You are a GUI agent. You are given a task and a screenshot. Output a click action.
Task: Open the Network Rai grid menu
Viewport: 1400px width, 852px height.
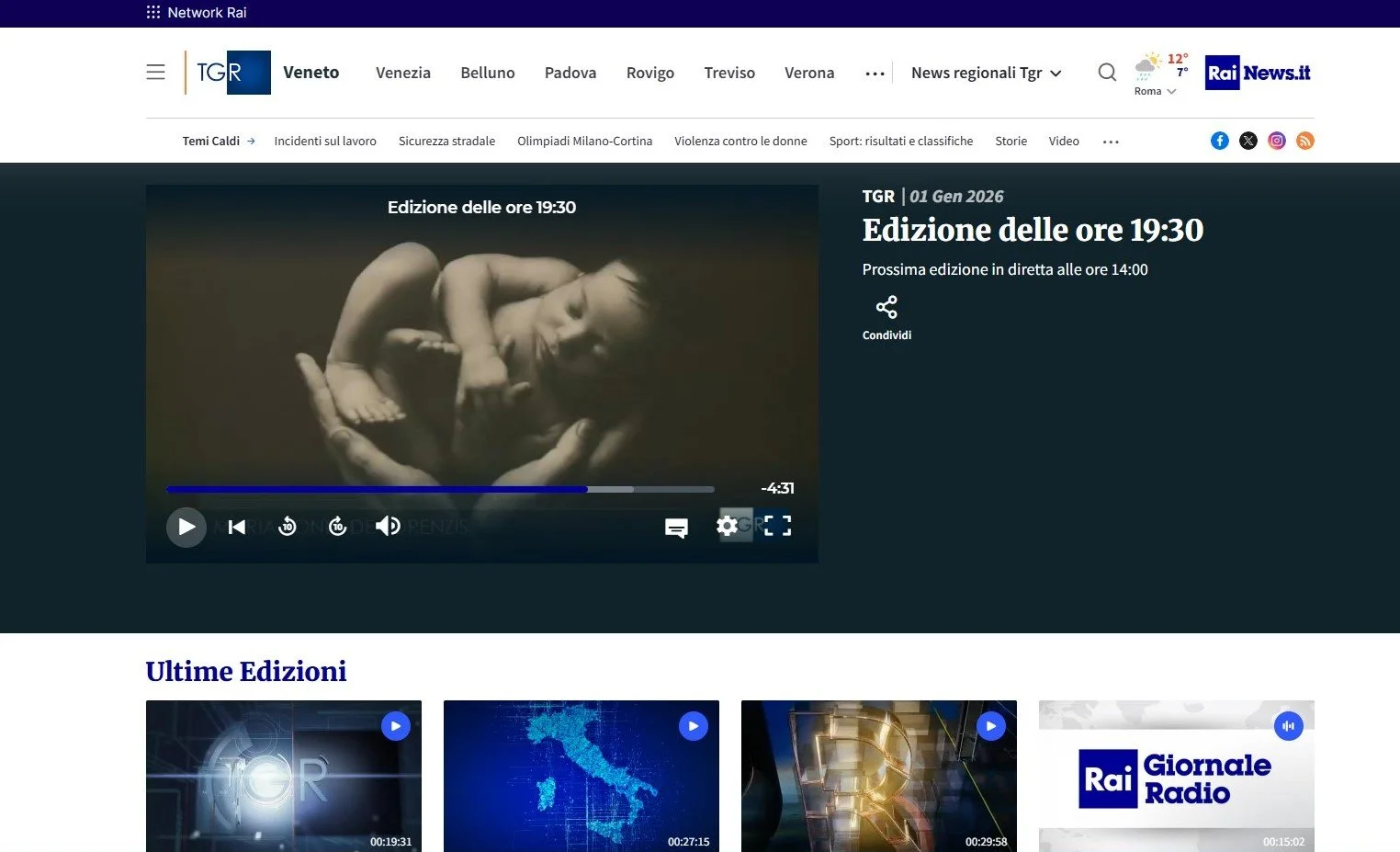(153, 13)
